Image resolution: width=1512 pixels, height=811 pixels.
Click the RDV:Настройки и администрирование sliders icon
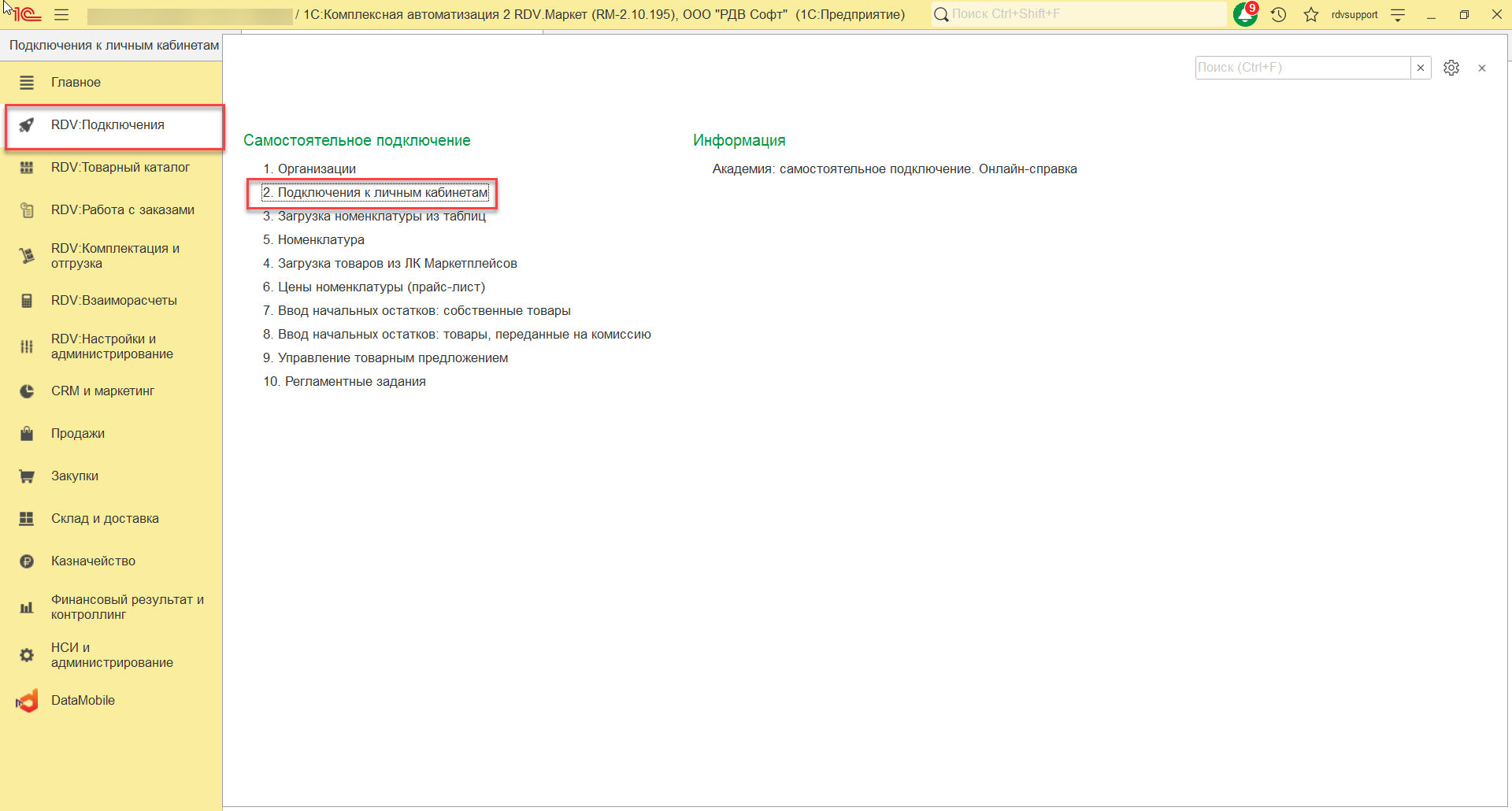[27, 346]
